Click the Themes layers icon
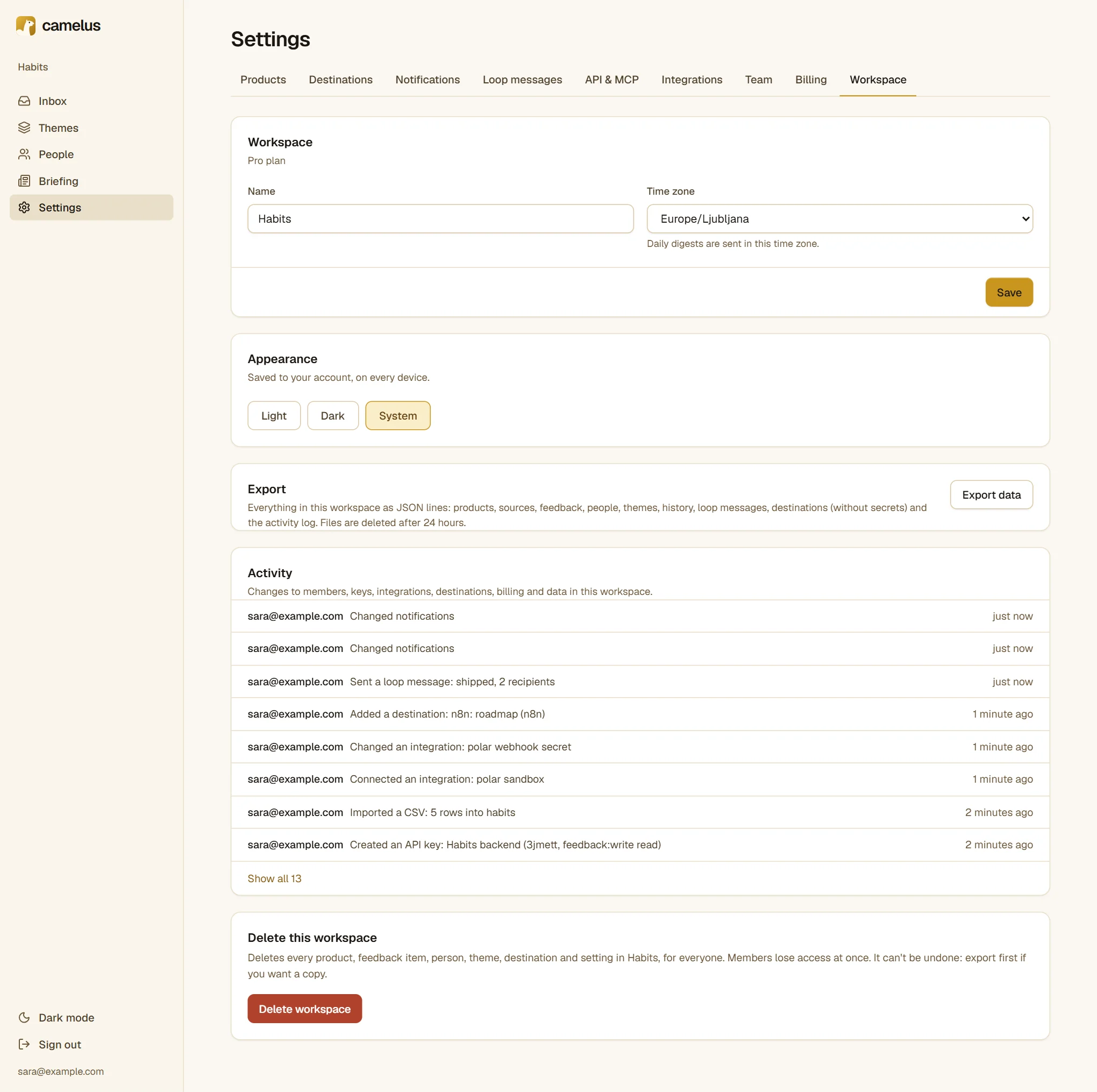The image size is (1097, 1092). [x=24, y=128]
